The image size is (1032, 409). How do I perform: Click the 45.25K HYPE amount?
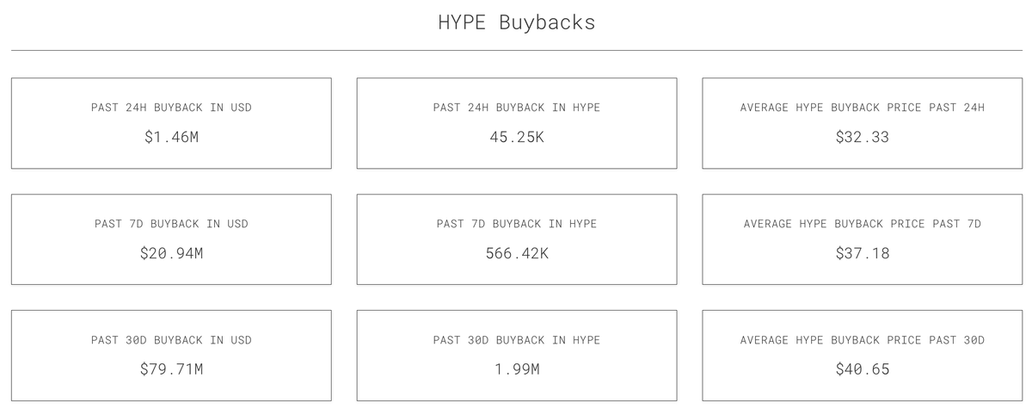click(x=516, y=137)
